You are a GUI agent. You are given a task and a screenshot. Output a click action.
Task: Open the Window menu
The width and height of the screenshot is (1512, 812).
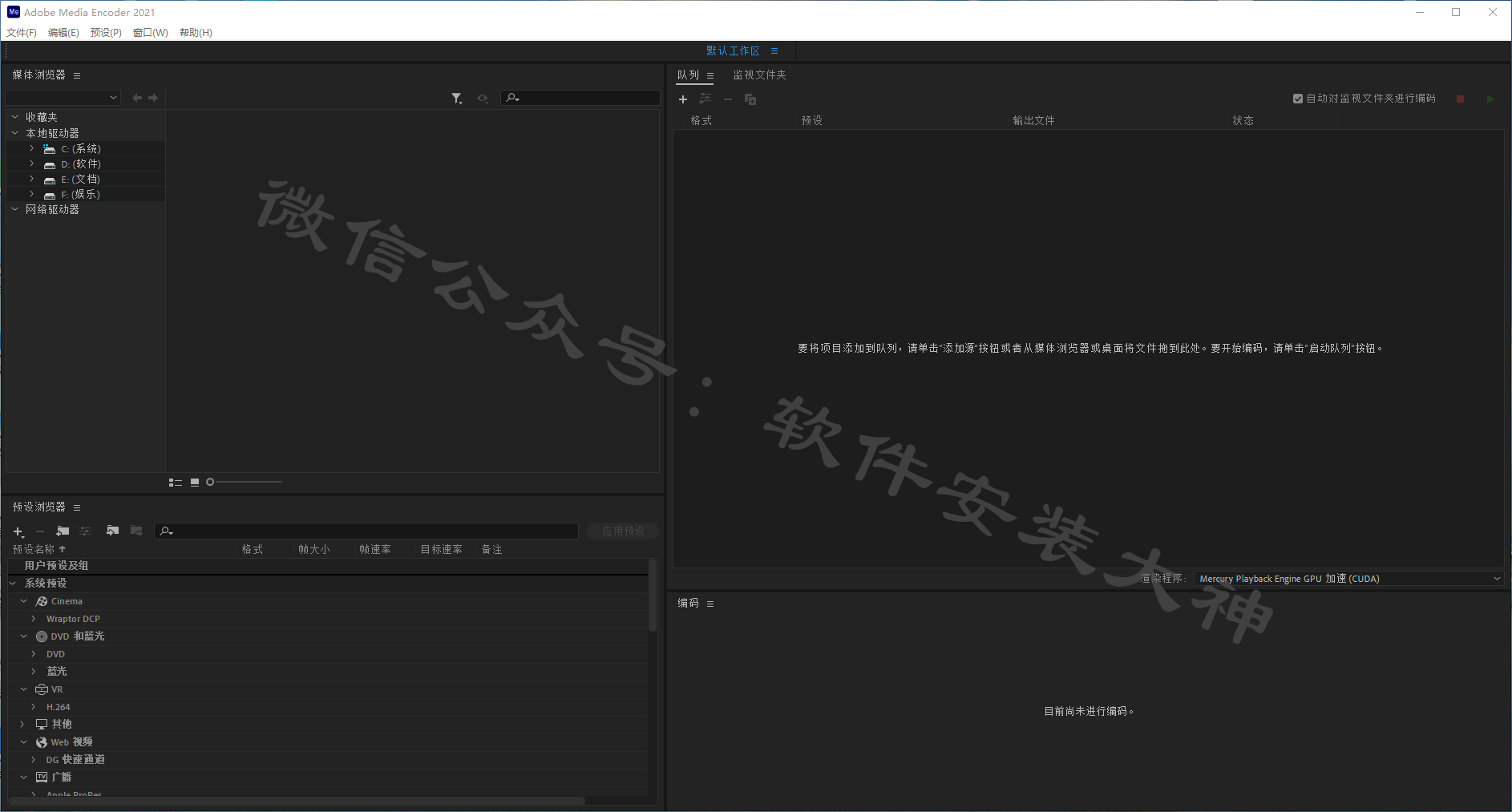(151, 33)
